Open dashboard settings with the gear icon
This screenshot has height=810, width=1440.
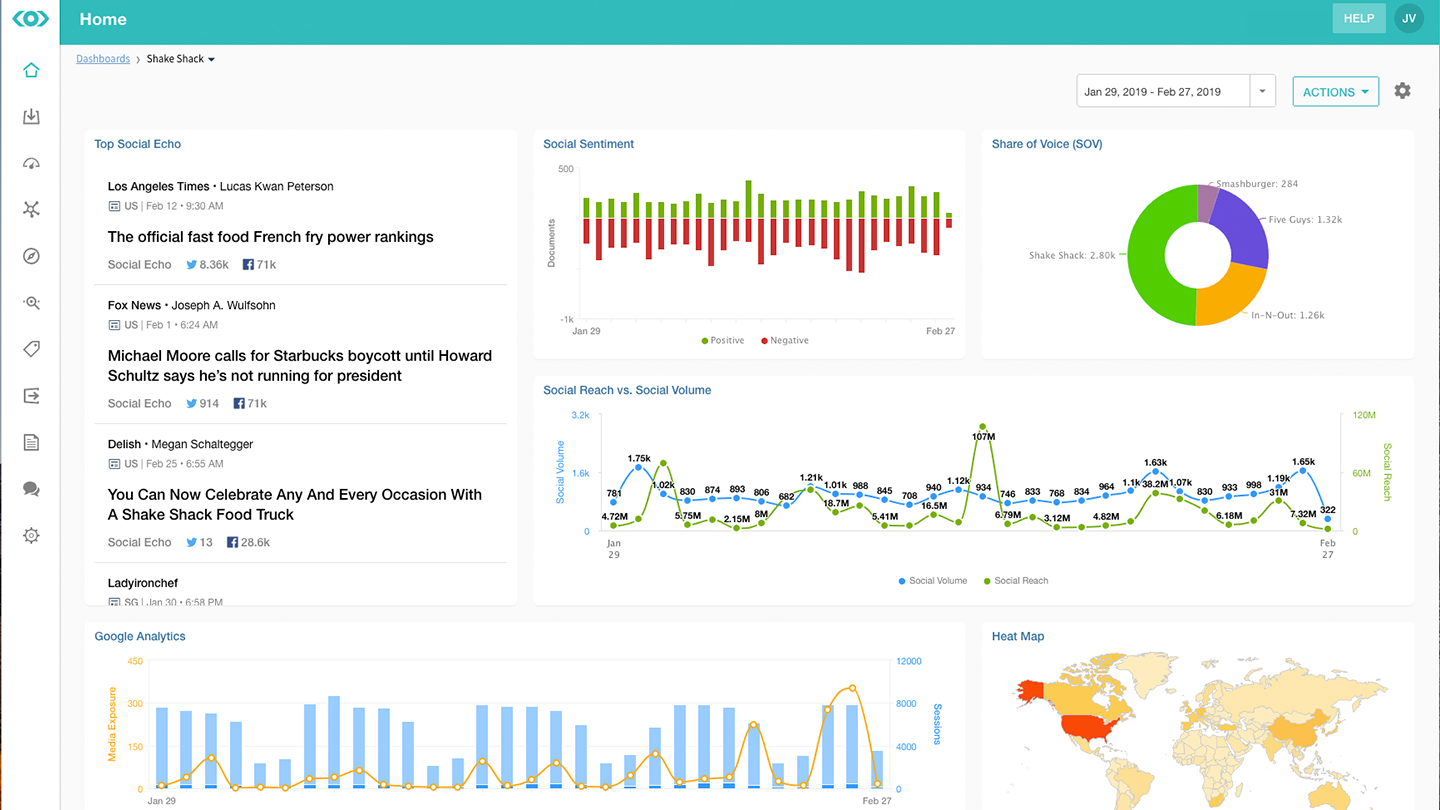click(x=1402, y=90)
